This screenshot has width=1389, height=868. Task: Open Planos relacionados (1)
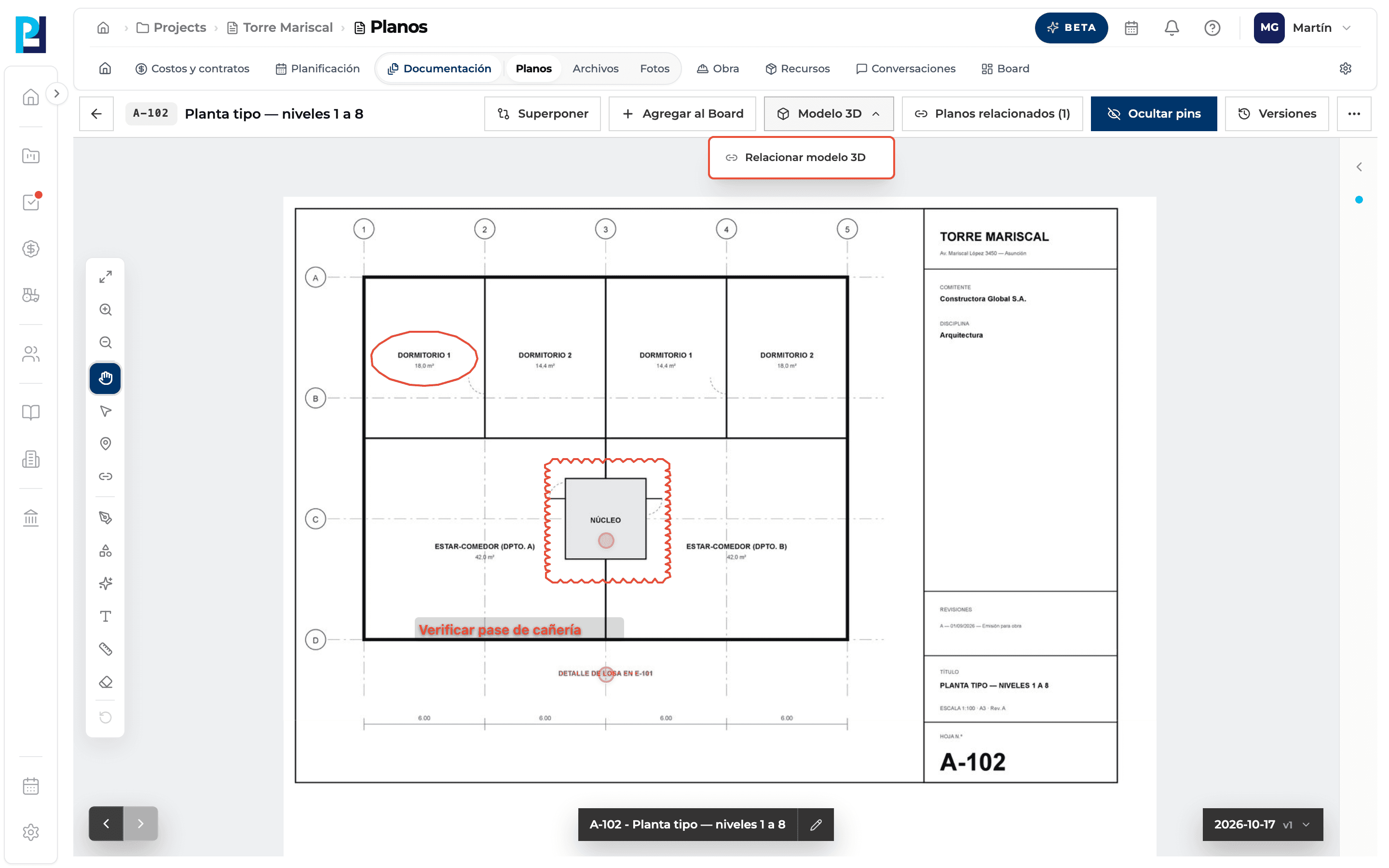[992, 114]
